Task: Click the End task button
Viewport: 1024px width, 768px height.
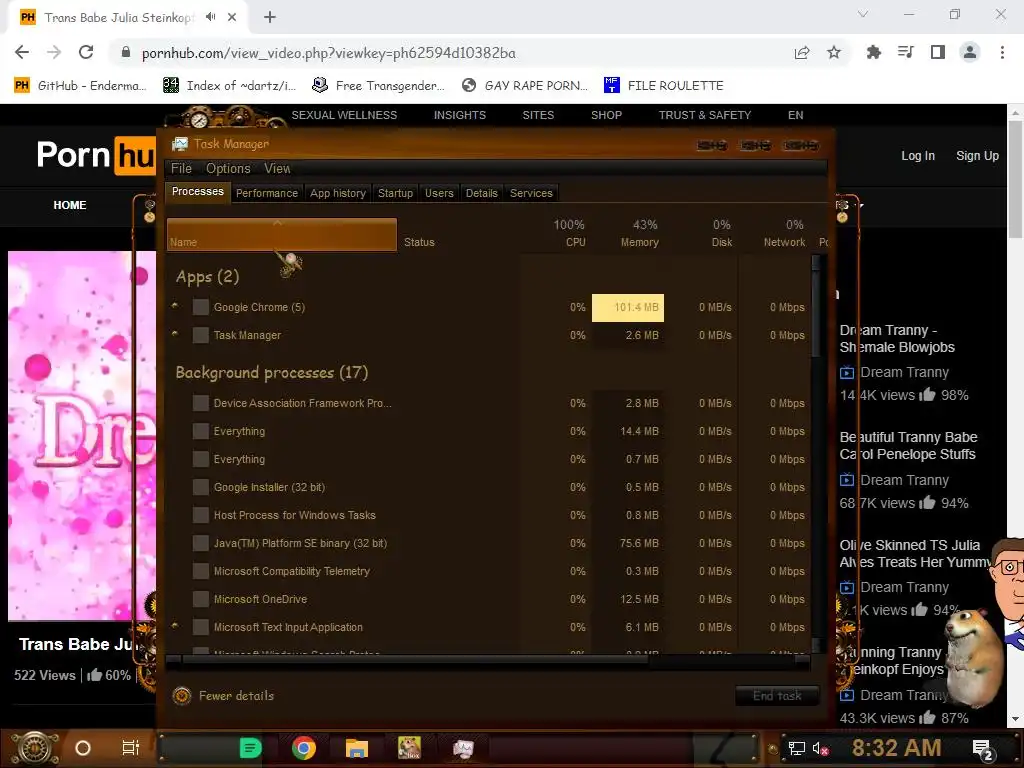Action: (x=777, y=696)
